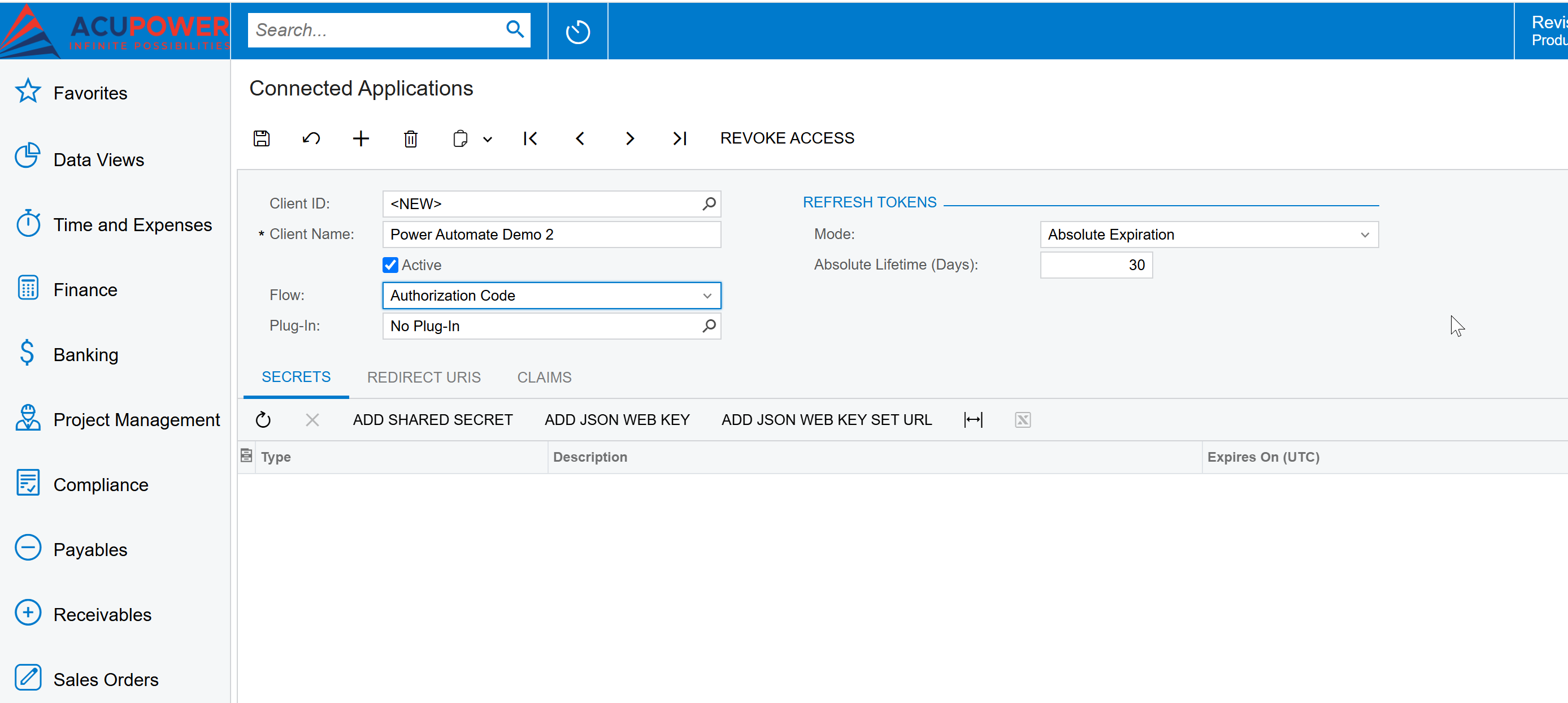Viewport: 1568px width, 703px height.
Task: Click the REVOKE ACCESS button
Action: point(788,138)
